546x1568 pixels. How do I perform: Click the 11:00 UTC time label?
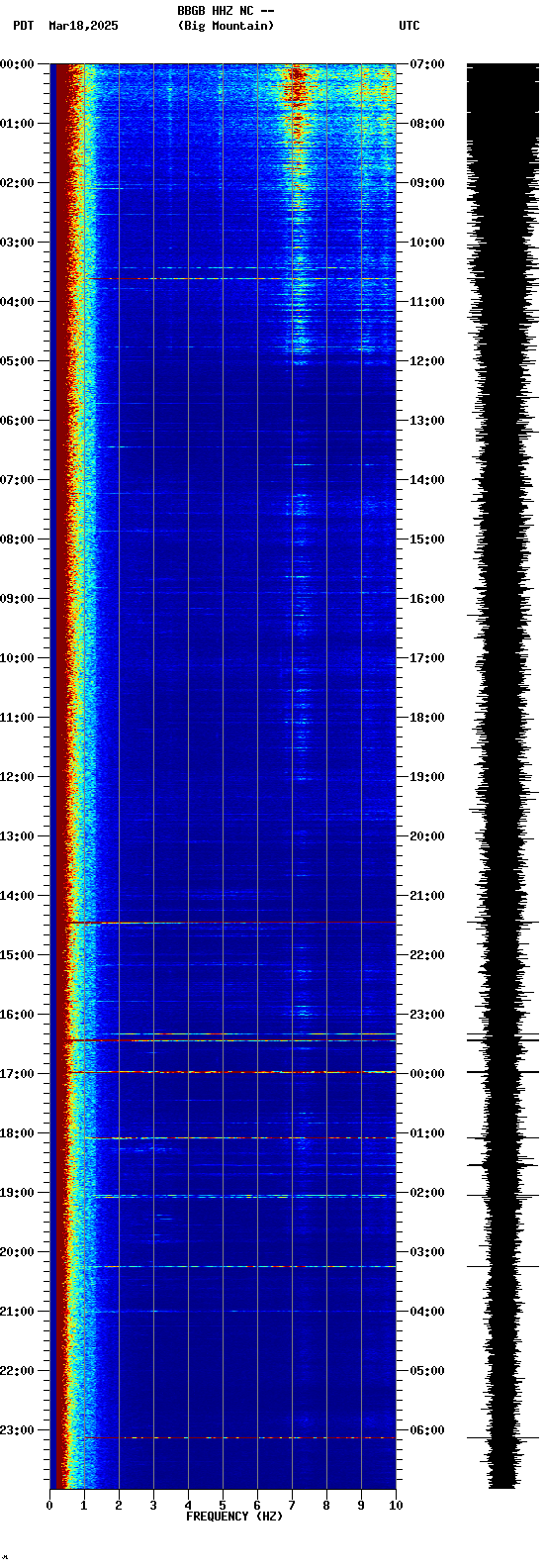coord(427,302)
